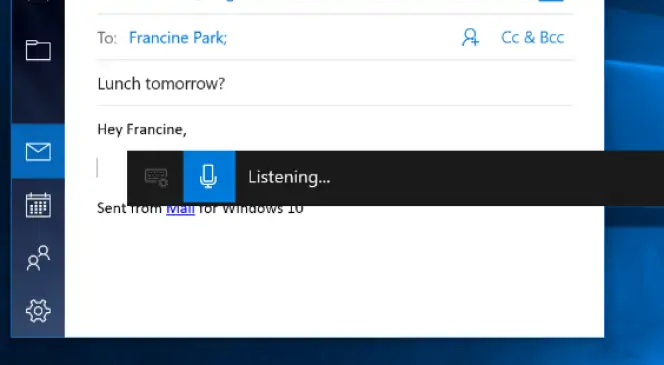Click the desktop wallpaper right of the Mail window
The height and width of the screenshot is (365, 664).
point(634,85)
